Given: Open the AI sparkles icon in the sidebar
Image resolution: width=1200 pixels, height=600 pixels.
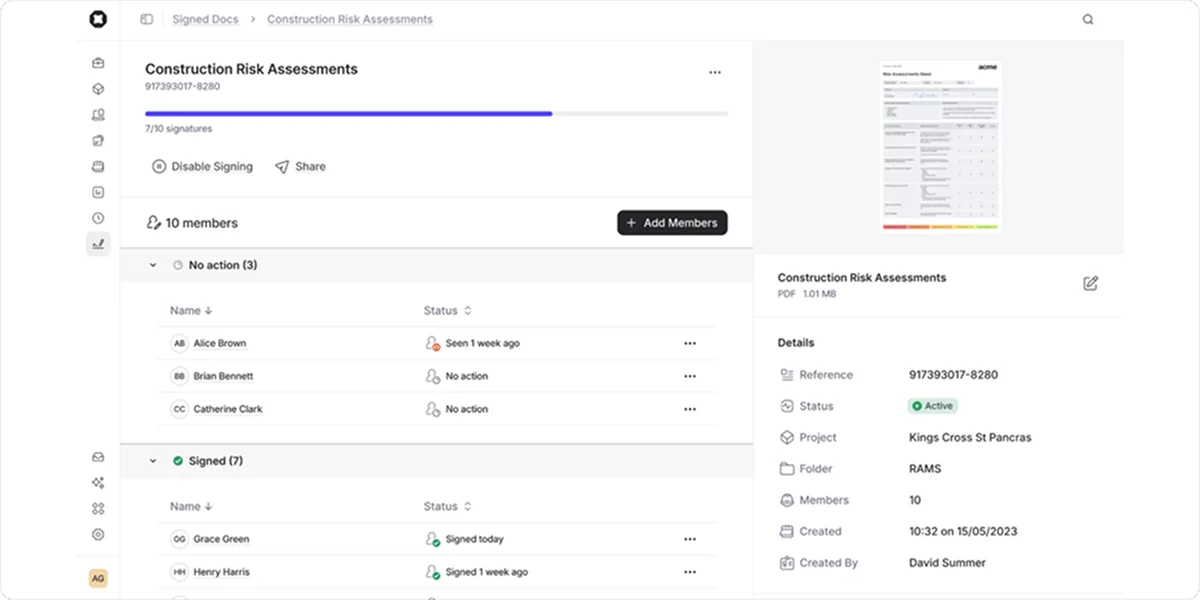Looking at the screenshot, I should click(x=98, y=483).
